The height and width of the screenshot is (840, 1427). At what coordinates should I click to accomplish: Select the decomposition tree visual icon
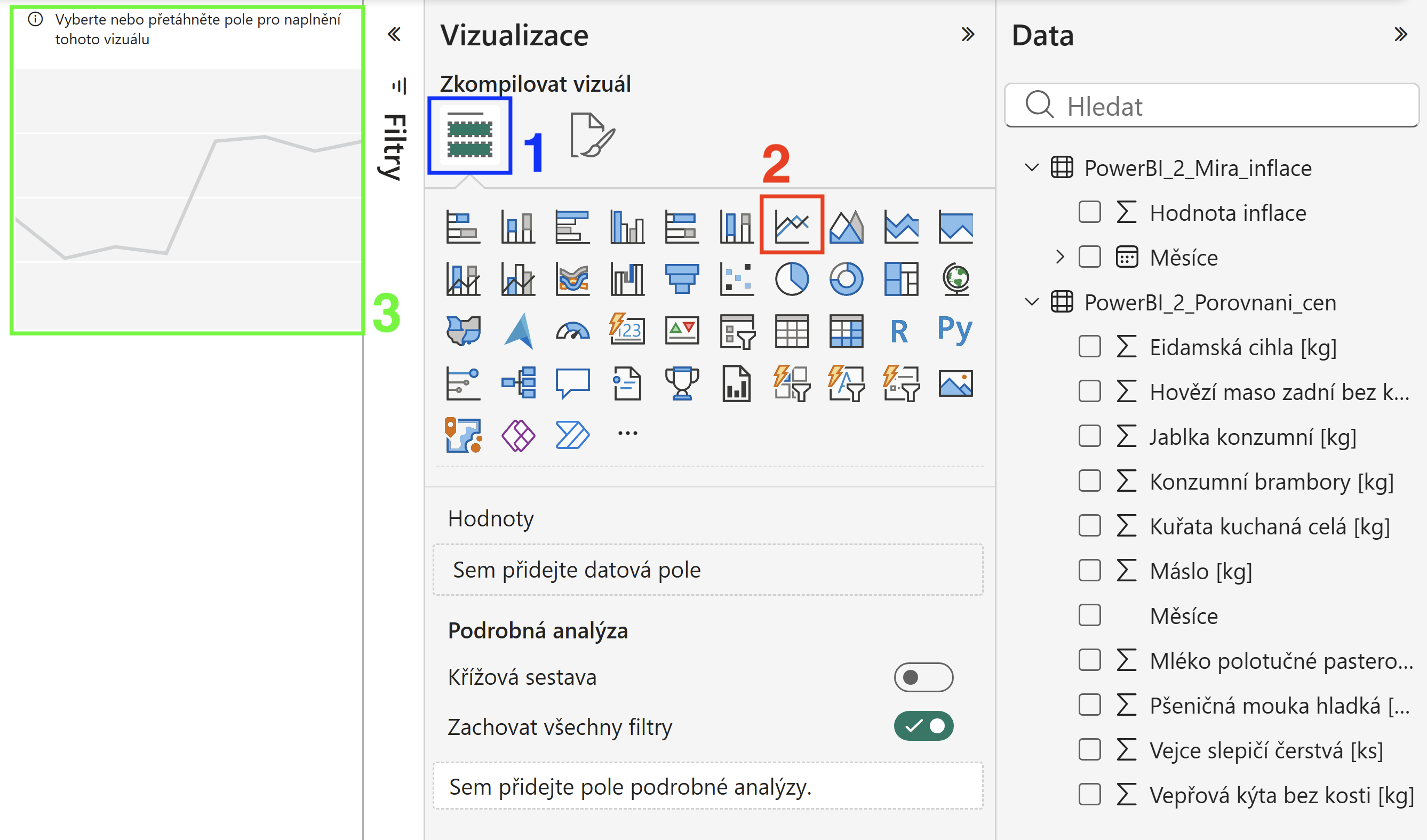tap(518, 383)
